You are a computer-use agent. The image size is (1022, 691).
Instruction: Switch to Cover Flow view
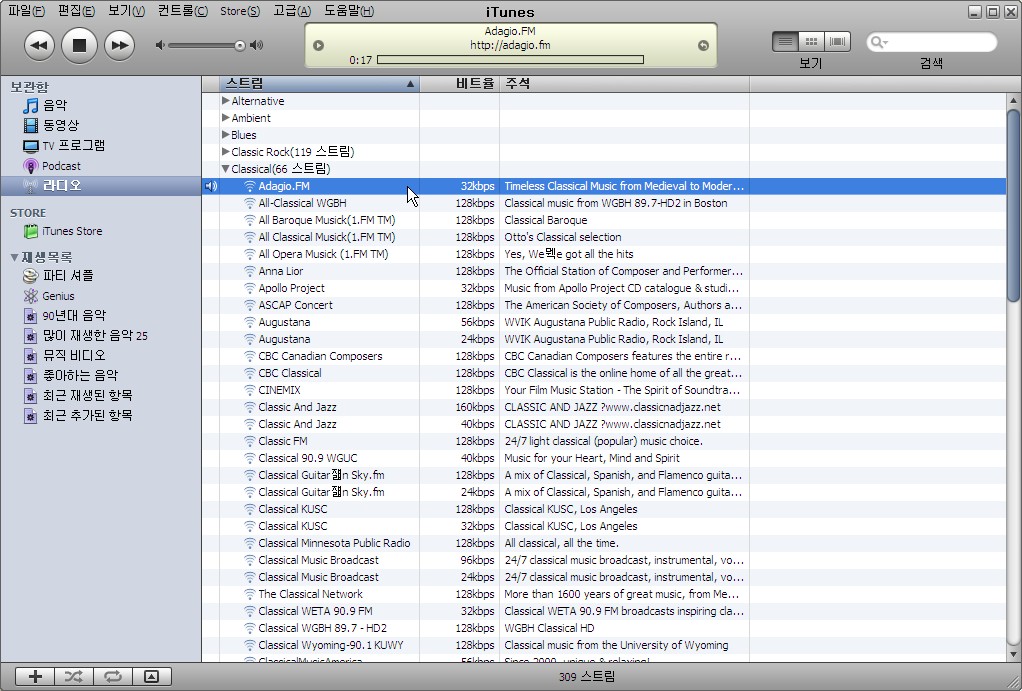click(838, 42)
